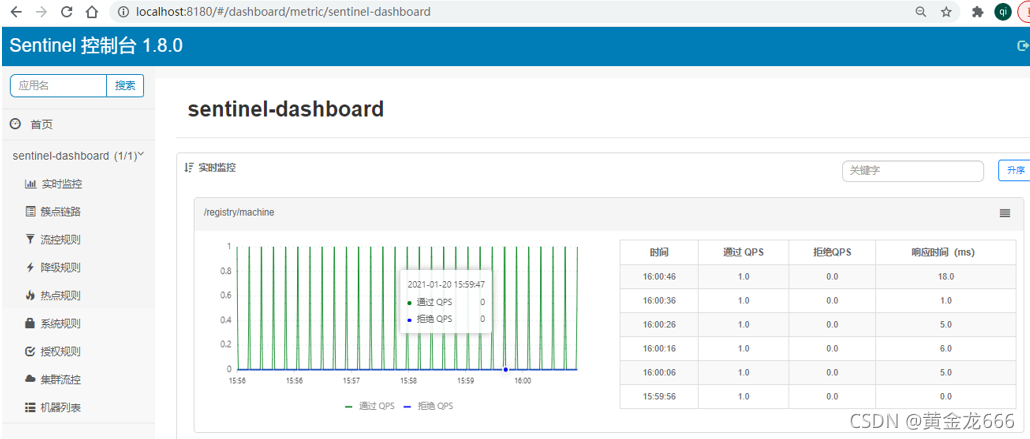
Task: Click the 拒绝QPS column header
Action: point(832,252)
